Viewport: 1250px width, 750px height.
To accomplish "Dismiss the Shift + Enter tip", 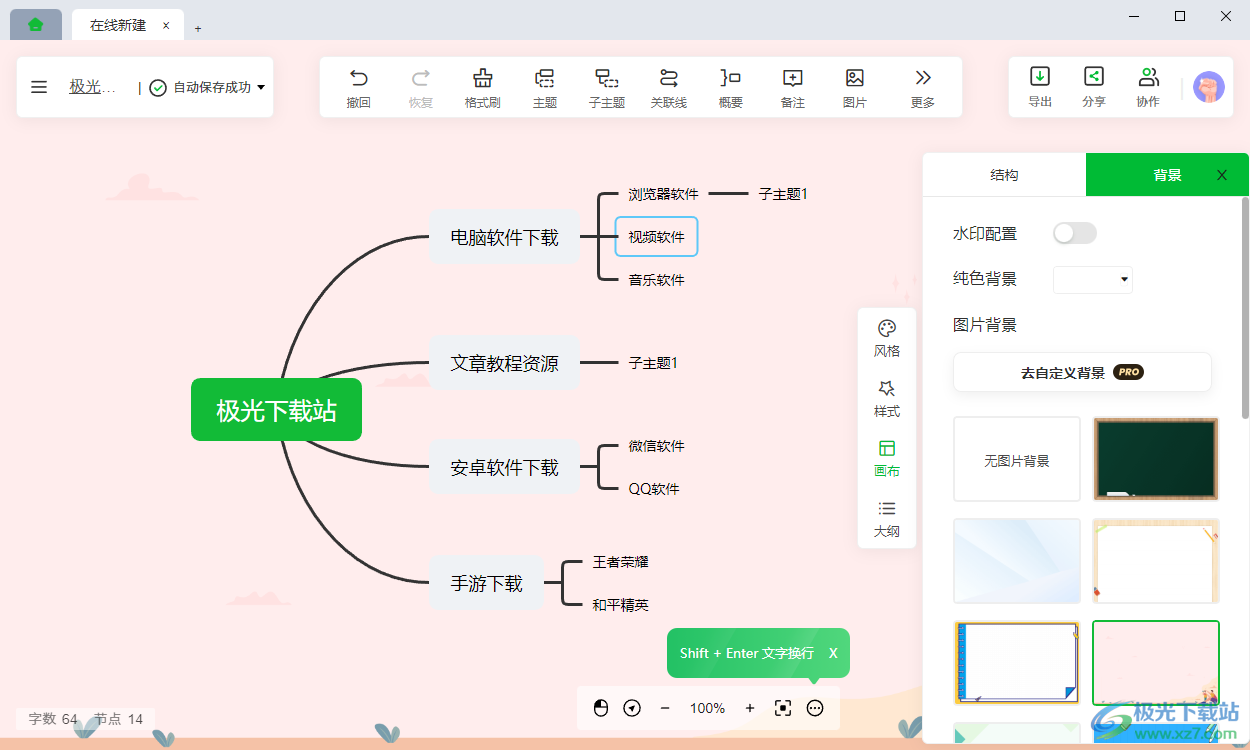I will pyautogui.click(x=833, y=653).
